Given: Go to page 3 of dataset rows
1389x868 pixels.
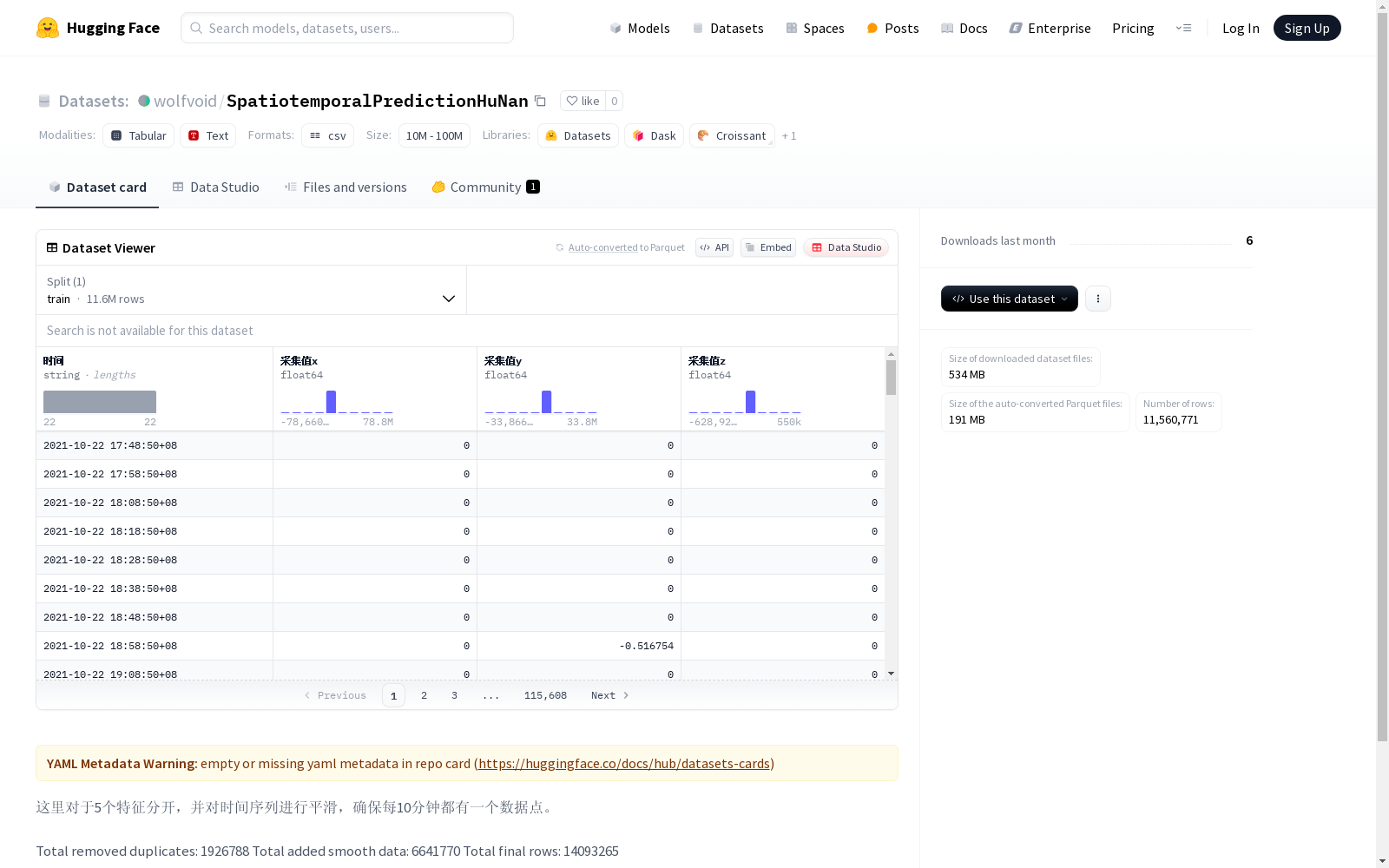Looking at the screenshot, I should 454,695.
